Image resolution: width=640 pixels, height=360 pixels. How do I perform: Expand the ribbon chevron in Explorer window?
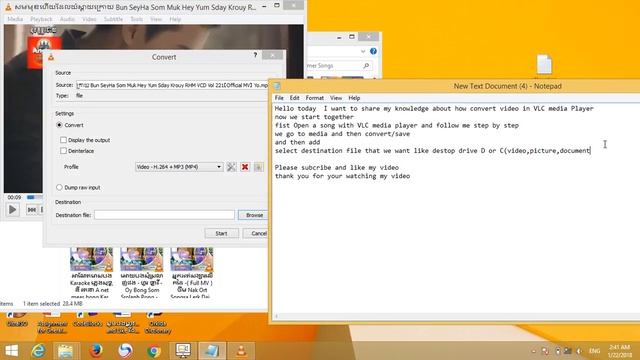pyautogui.click(x=363, y=51)
